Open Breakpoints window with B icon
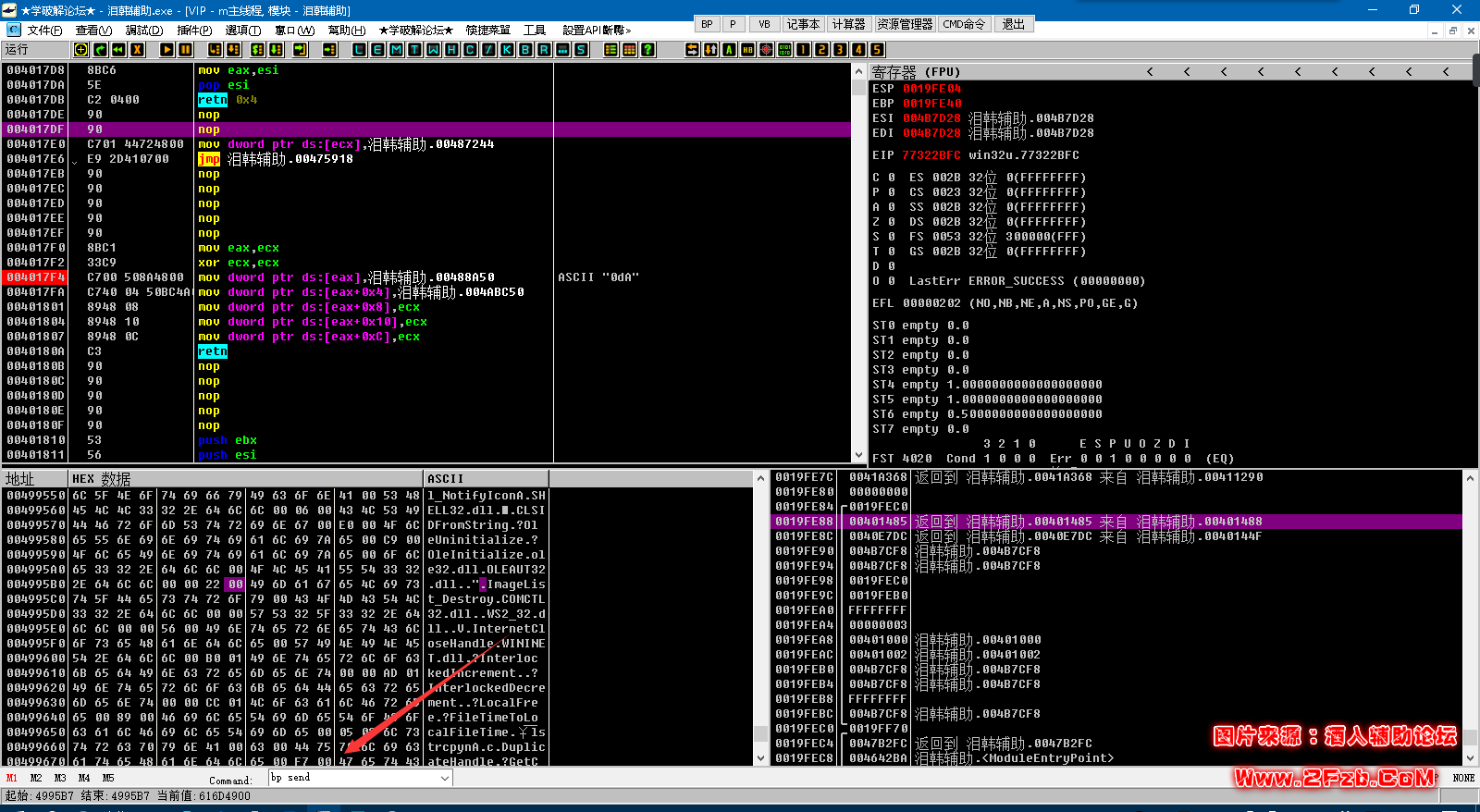 525,50
